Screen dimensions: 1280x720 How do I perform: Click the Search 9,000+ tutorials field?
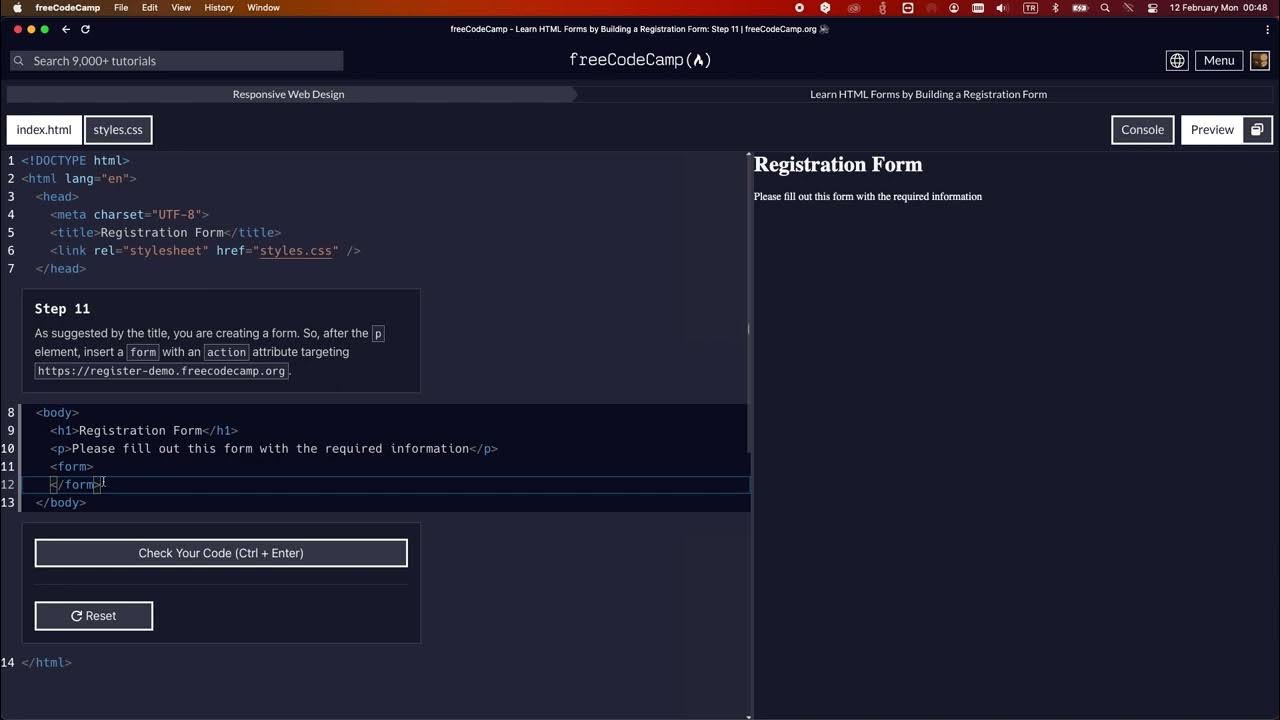[176, 61]
